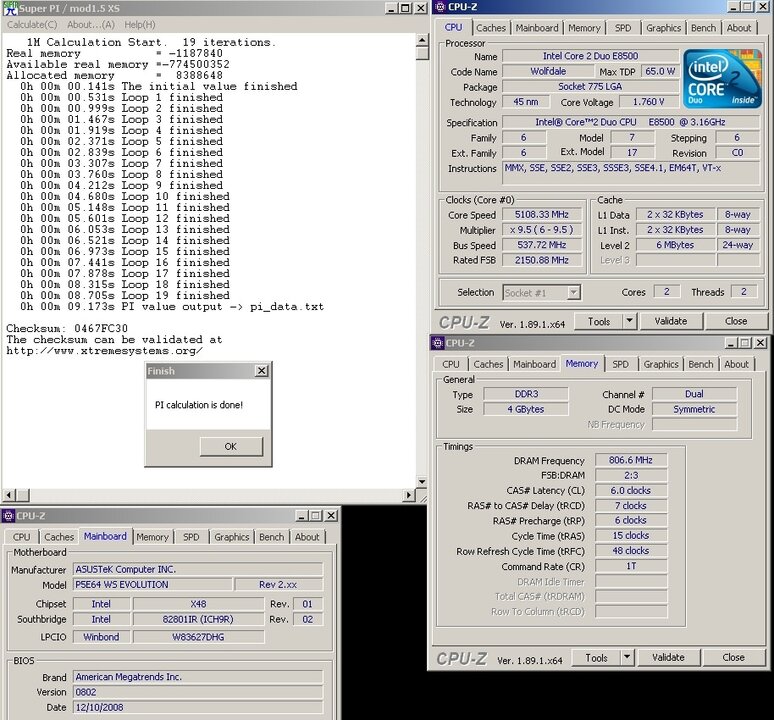Switch to SPD tab in top CPU-Z window
This screenshot has height=720, width=774.
pos(623,28)
